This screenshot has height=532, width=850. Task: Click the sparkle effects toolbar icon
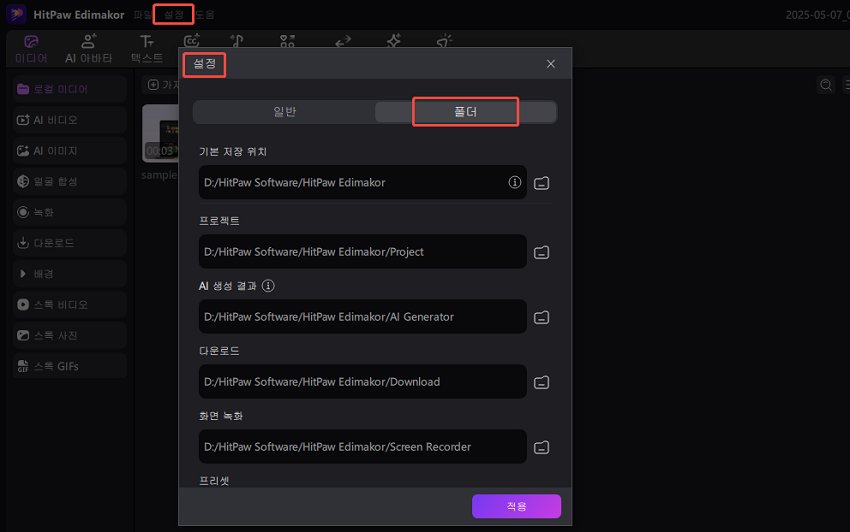click(394, 41)
